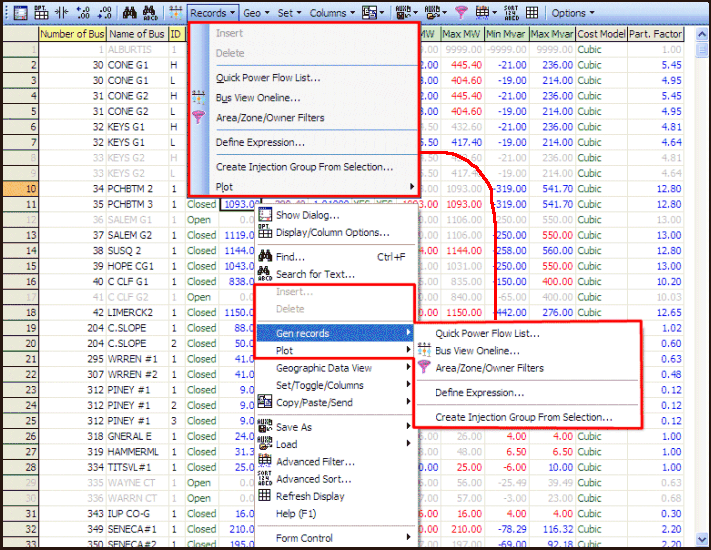Expand the Geographic Data View submenu
Image resolution: width=711 pixels, height=550 pixels.
323,368
